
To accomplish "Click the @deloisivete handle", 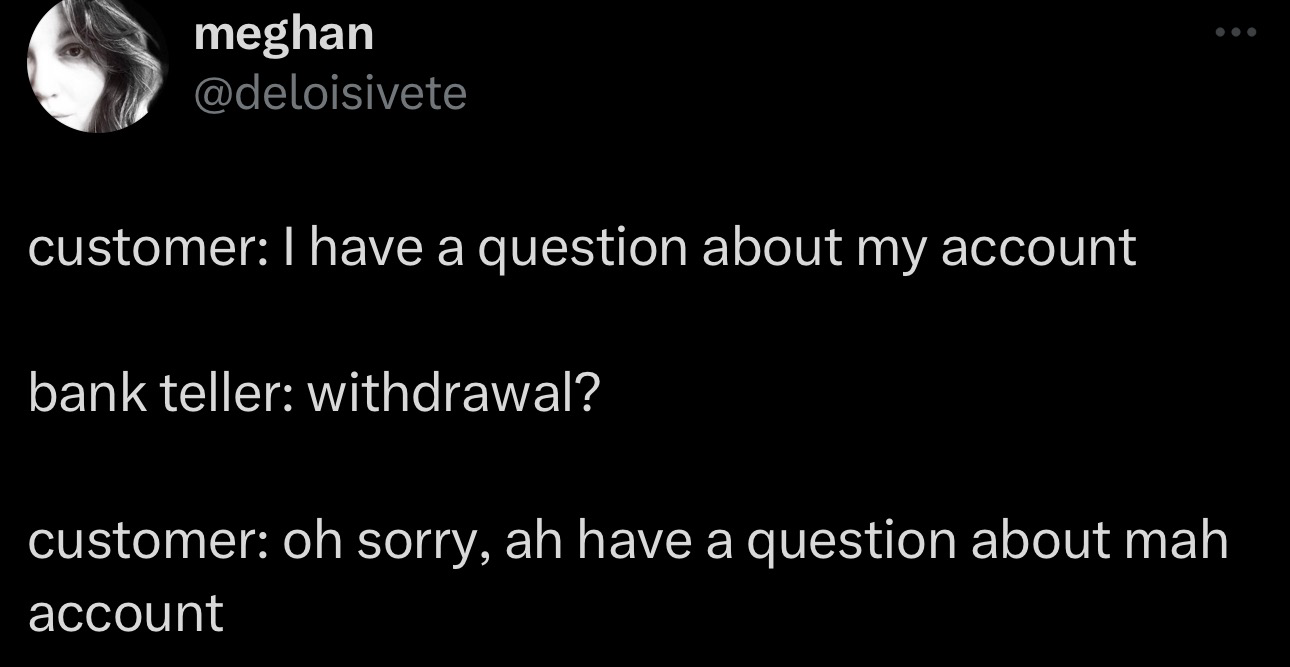I will tap(330, 94).
